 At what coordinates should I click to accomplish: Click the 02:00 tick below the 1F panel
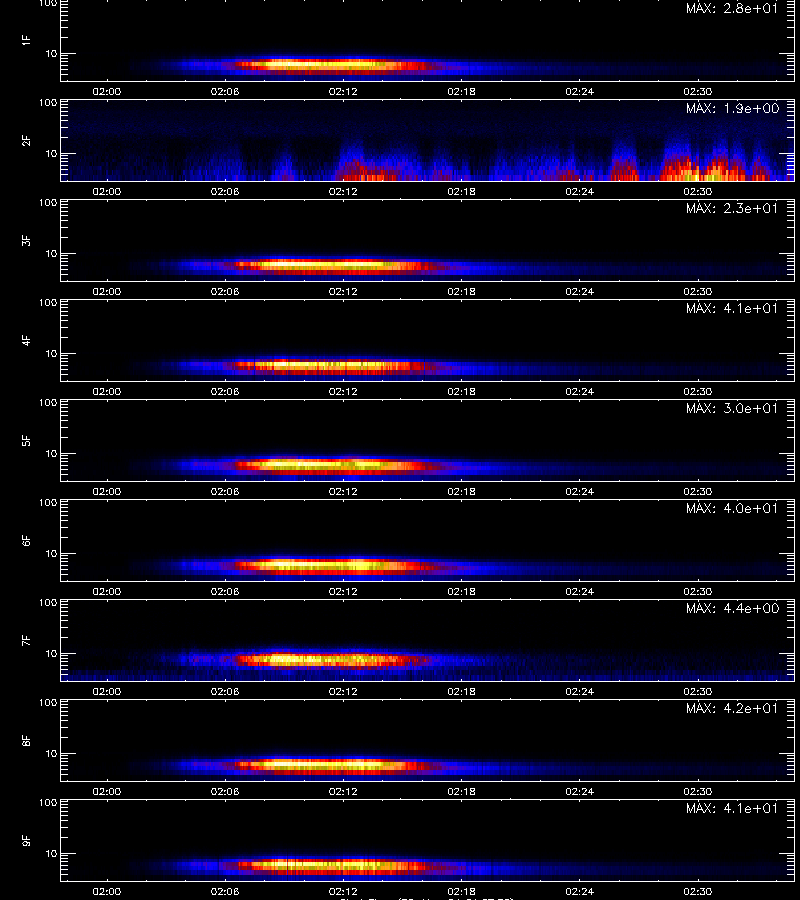coord(107,91)
